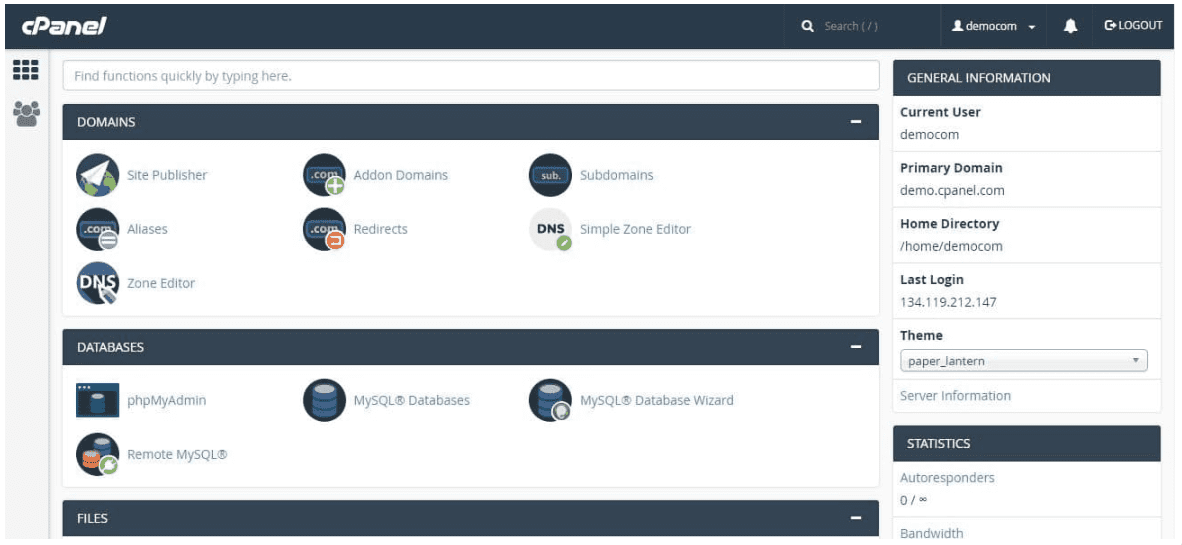Open the Site Publisher icon

tap(98, 175)
